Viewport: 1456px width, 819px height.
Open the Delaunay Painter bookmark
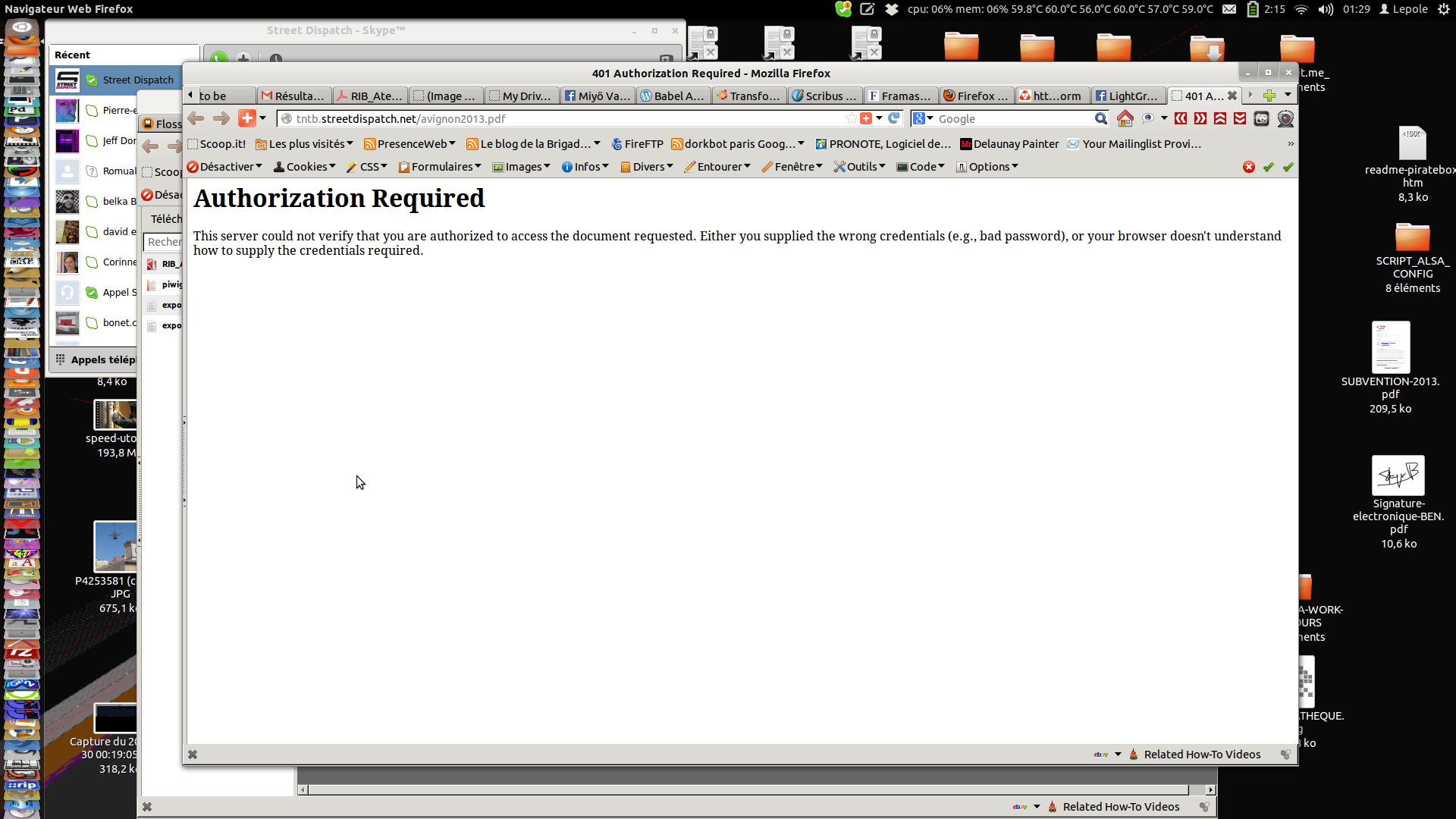tap(1009, 144)
